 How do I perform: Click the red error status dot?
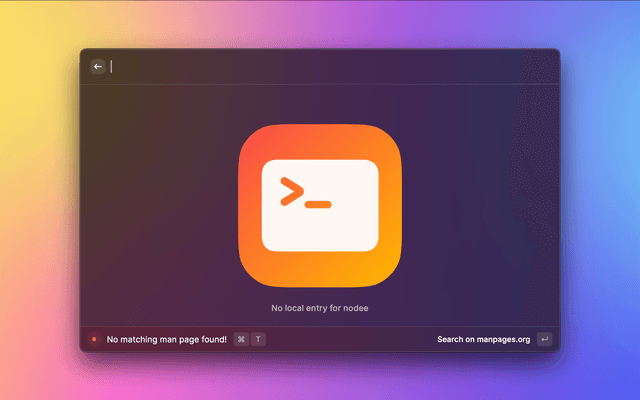coord(94,339)
